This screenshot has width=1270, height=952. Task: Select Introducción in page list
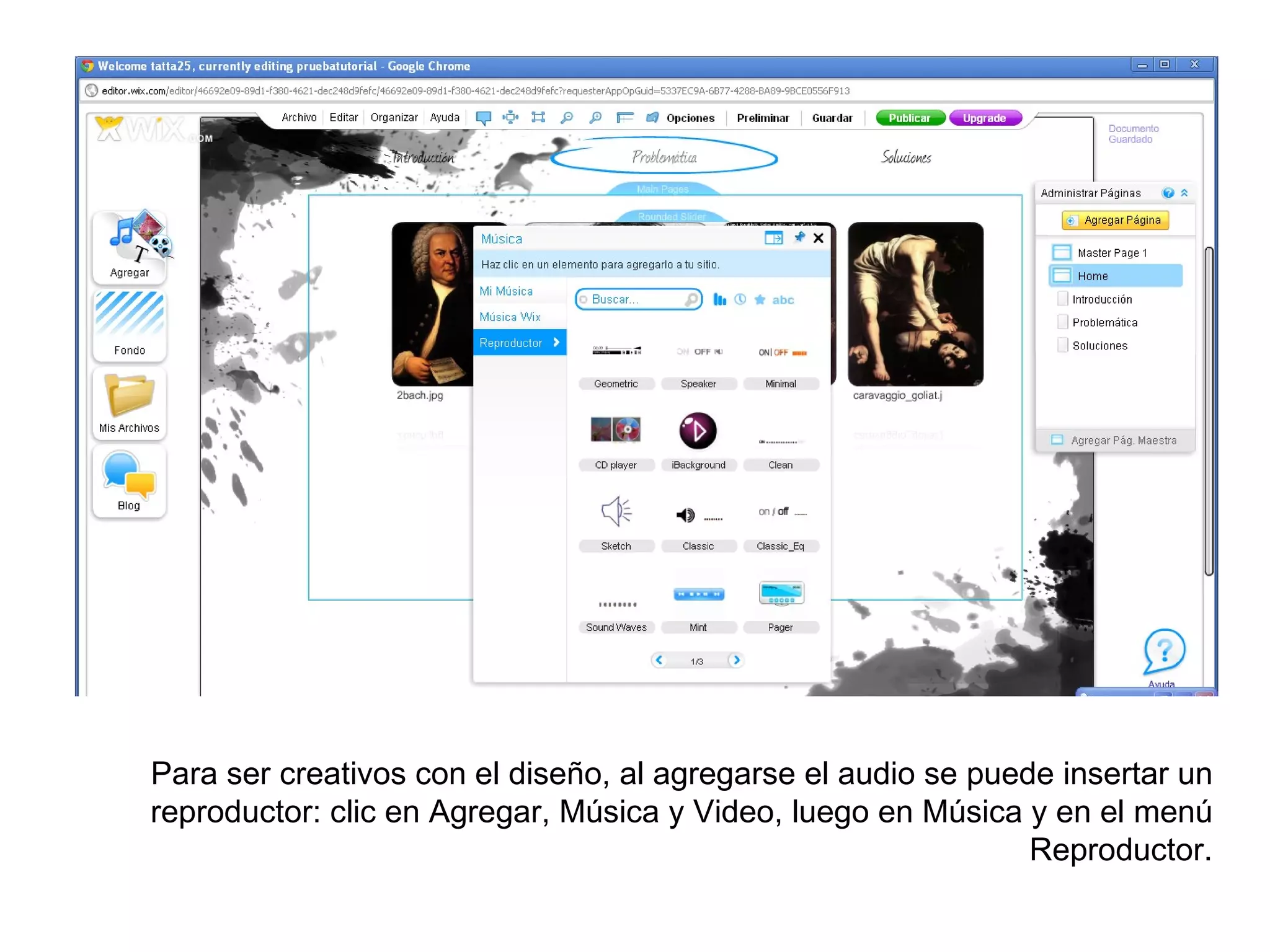pyautogui.click(x=1103, y=300)
